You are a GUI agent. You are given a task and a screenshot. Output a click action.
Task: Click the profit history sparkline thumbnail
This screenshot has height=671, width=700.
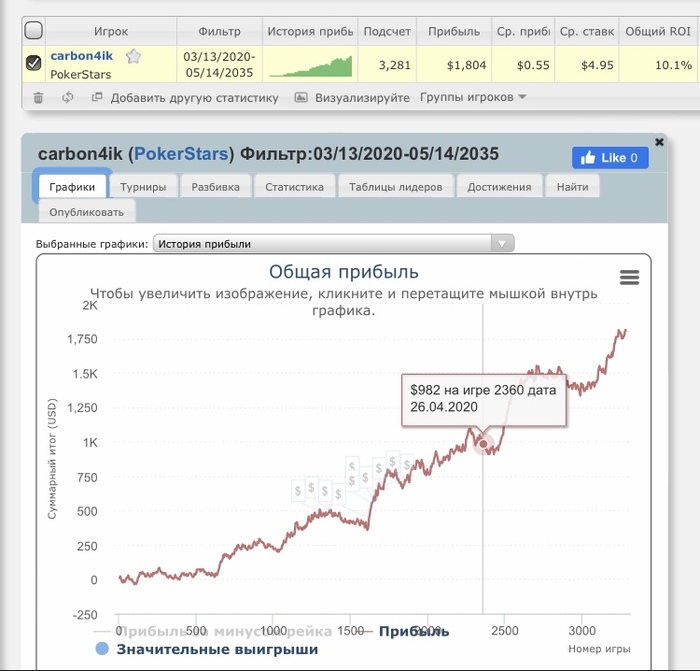point(311,66)
